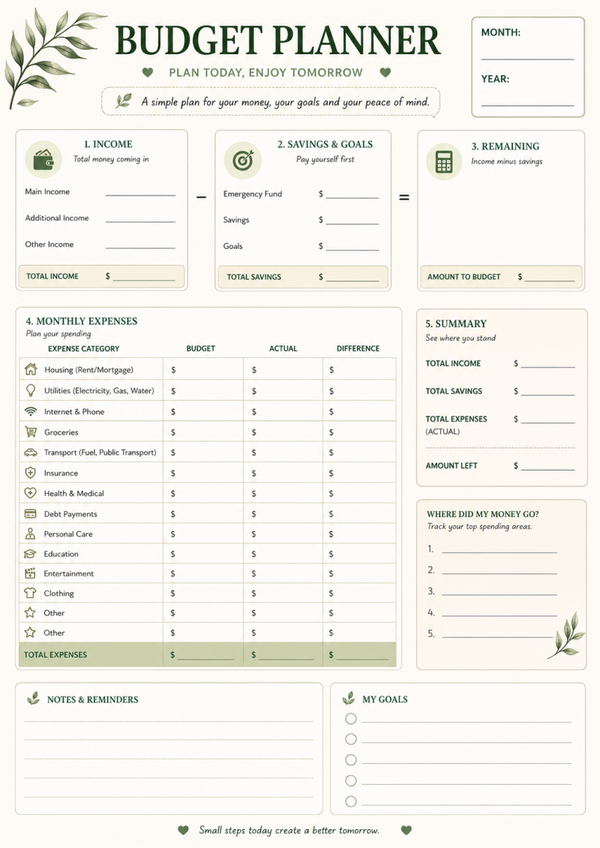Click the 'BUDGET' column header
Screen dimensions: 600x848
tap(201, 348)
